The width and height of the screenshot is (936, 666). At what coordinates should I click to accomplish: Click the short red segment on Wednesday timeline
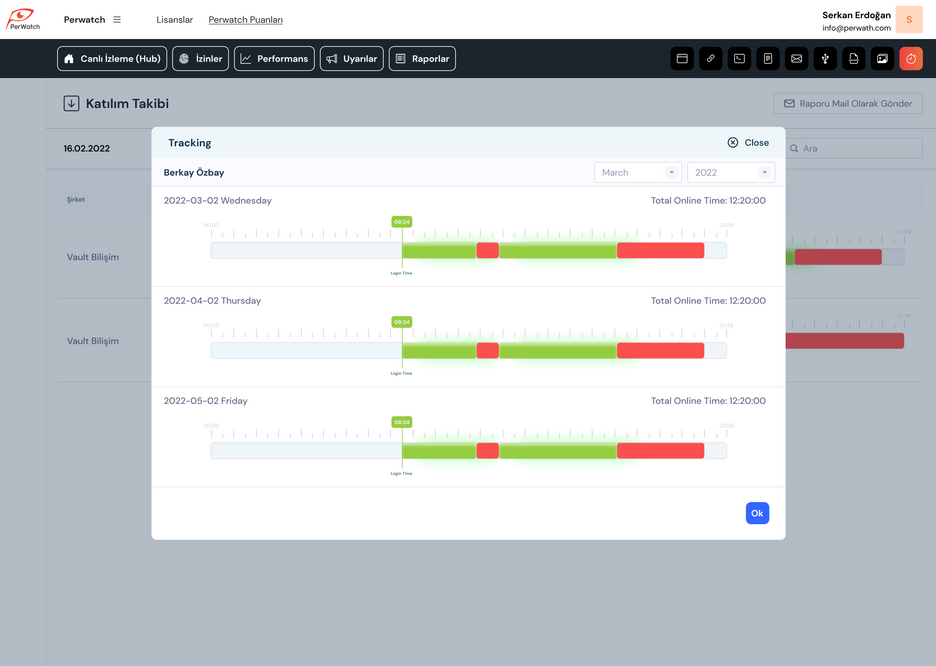488,251
